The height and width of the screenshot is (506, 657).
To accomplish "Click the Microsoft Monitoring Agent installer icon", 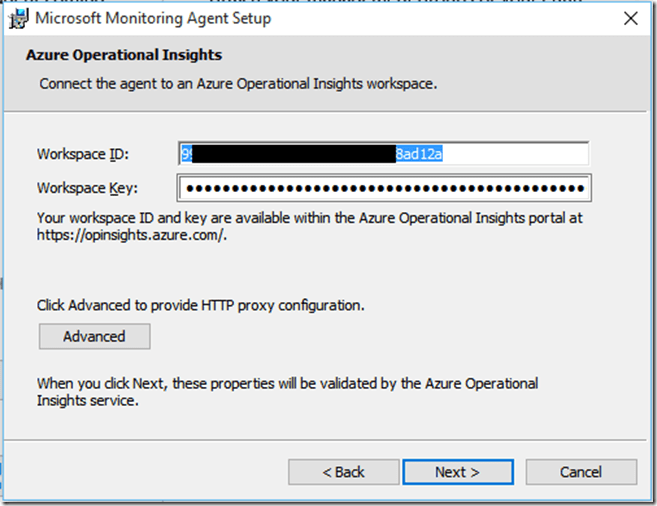I will 17,19.
